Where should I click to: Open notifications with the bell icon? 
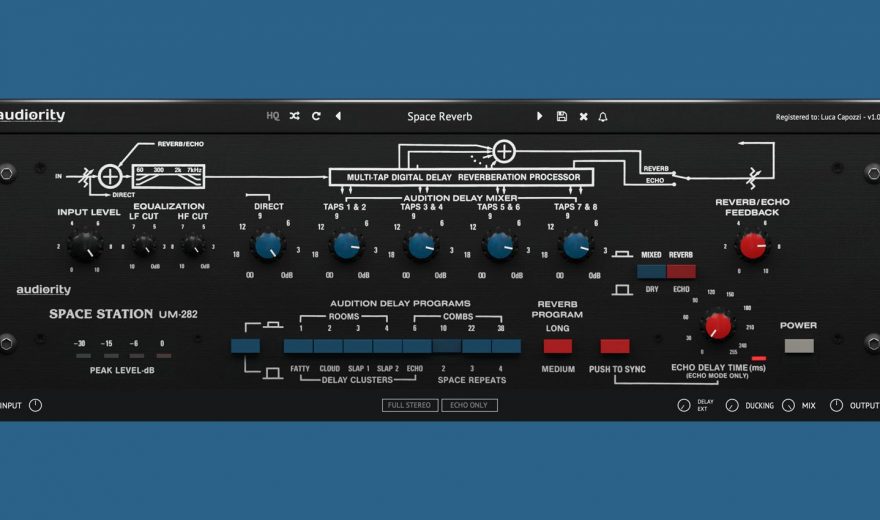coord(603,116)
